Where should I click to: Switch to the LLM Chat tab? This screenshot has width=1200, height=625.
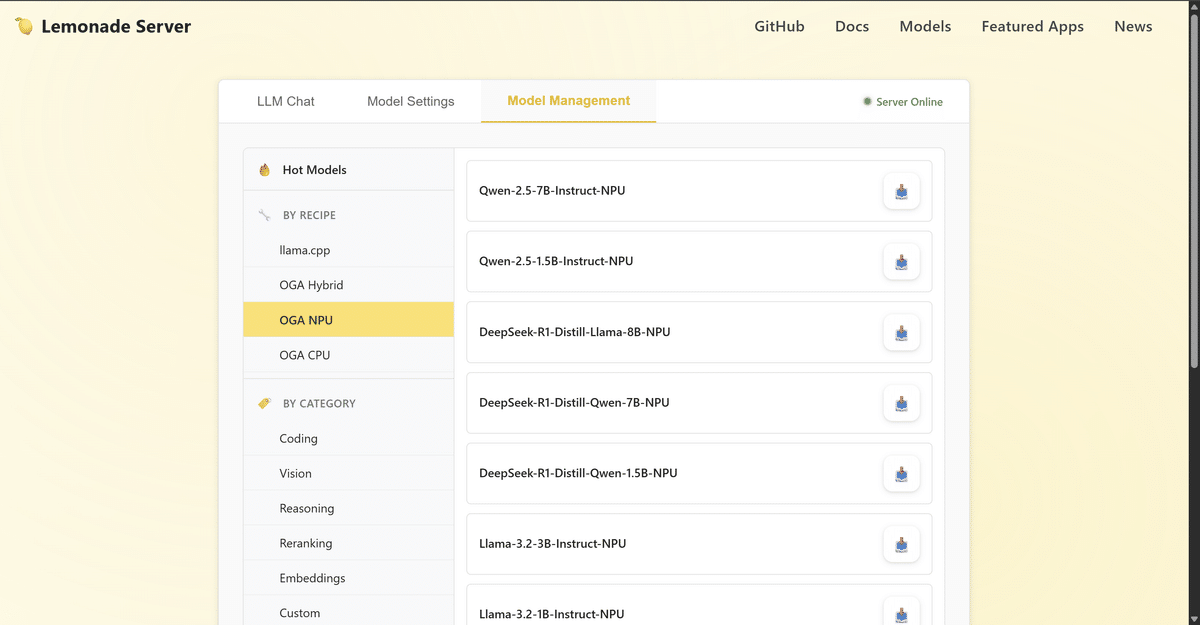pos(286,101)
